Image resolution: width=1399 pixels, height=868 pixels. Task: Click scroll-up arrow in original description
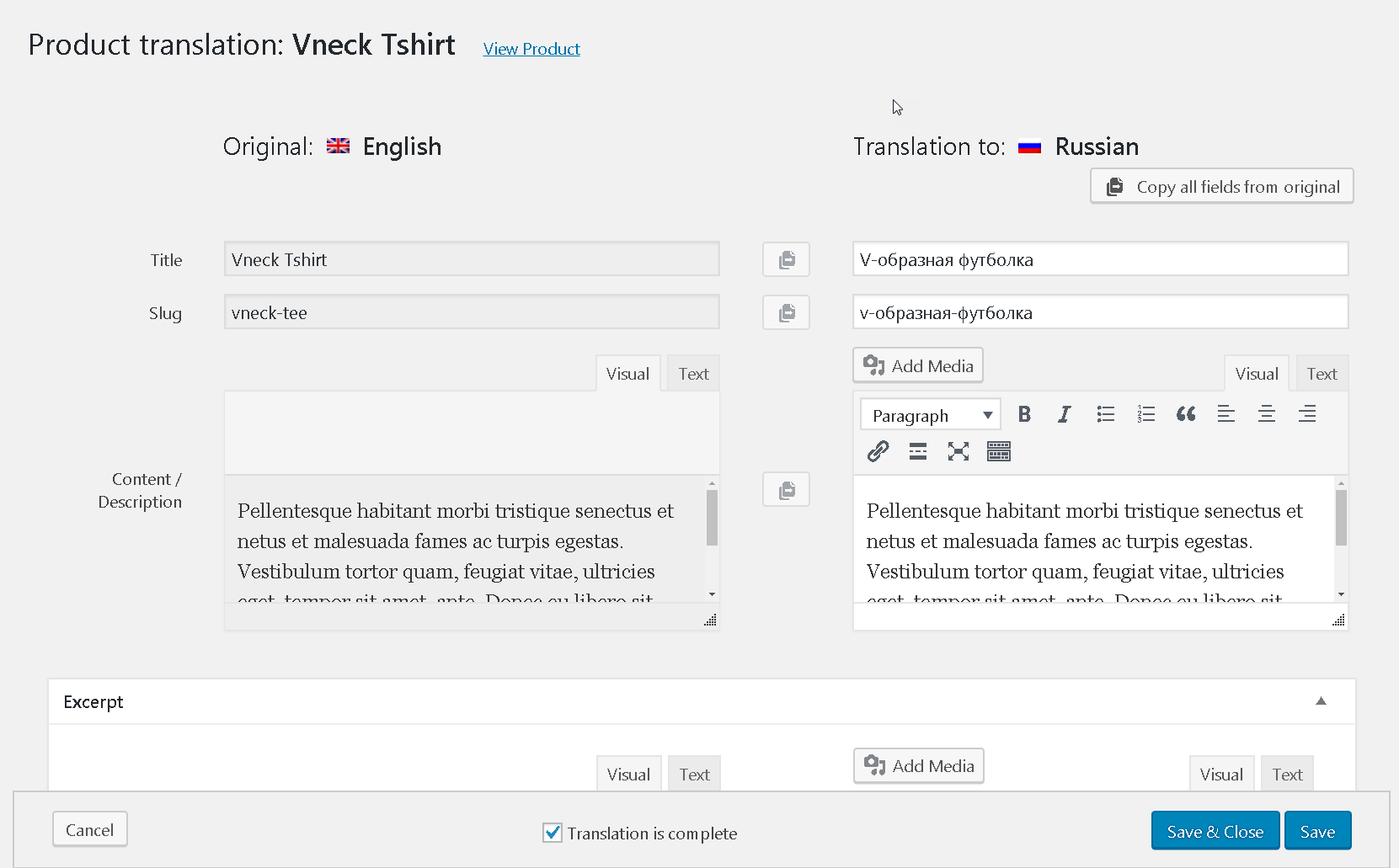712,483
